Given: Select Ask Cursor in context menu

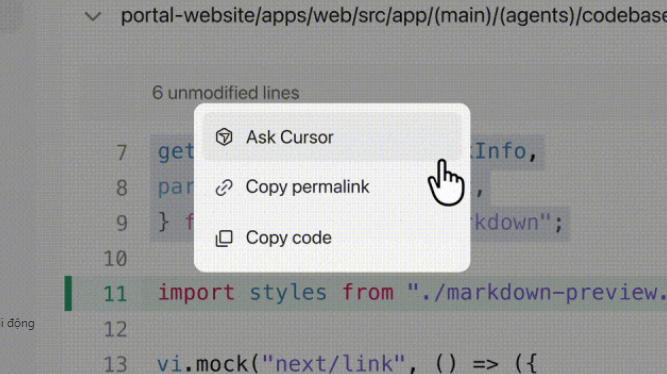Looking at the screenshot, I should (332, 137).
